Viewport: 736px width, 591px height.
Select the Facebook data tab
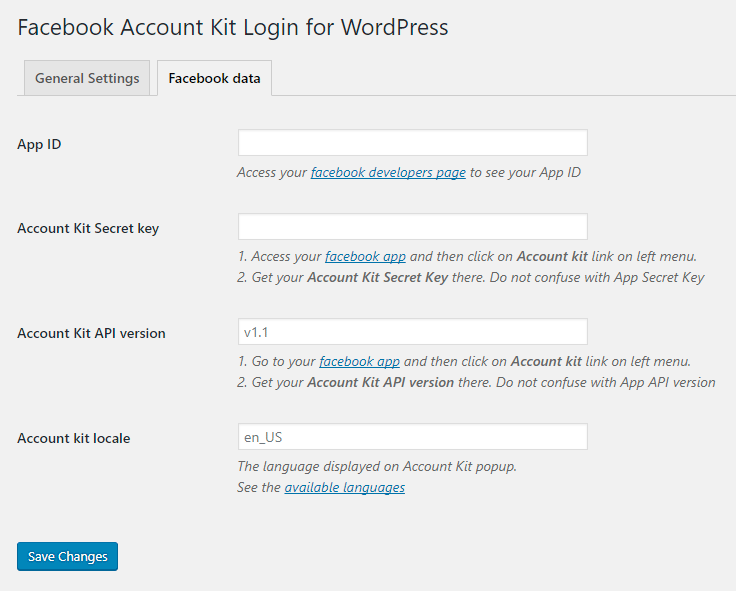215,78
